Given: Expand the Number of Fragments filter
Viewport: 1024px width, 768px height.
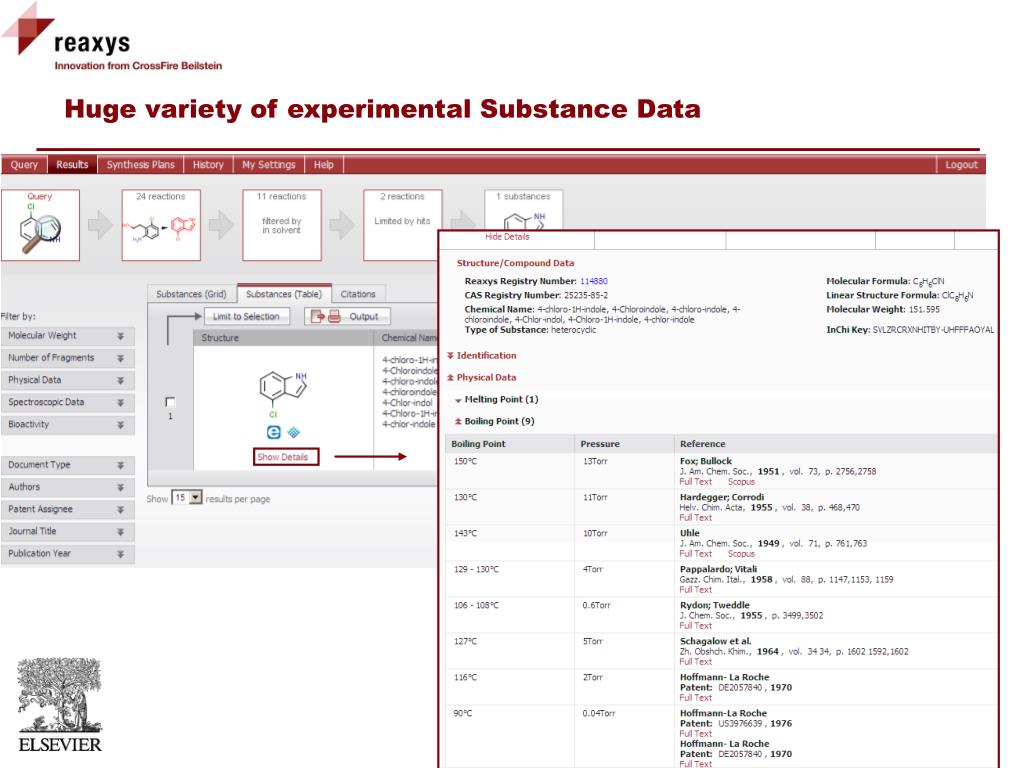Looking at the screenshot, I should point(68,358).
